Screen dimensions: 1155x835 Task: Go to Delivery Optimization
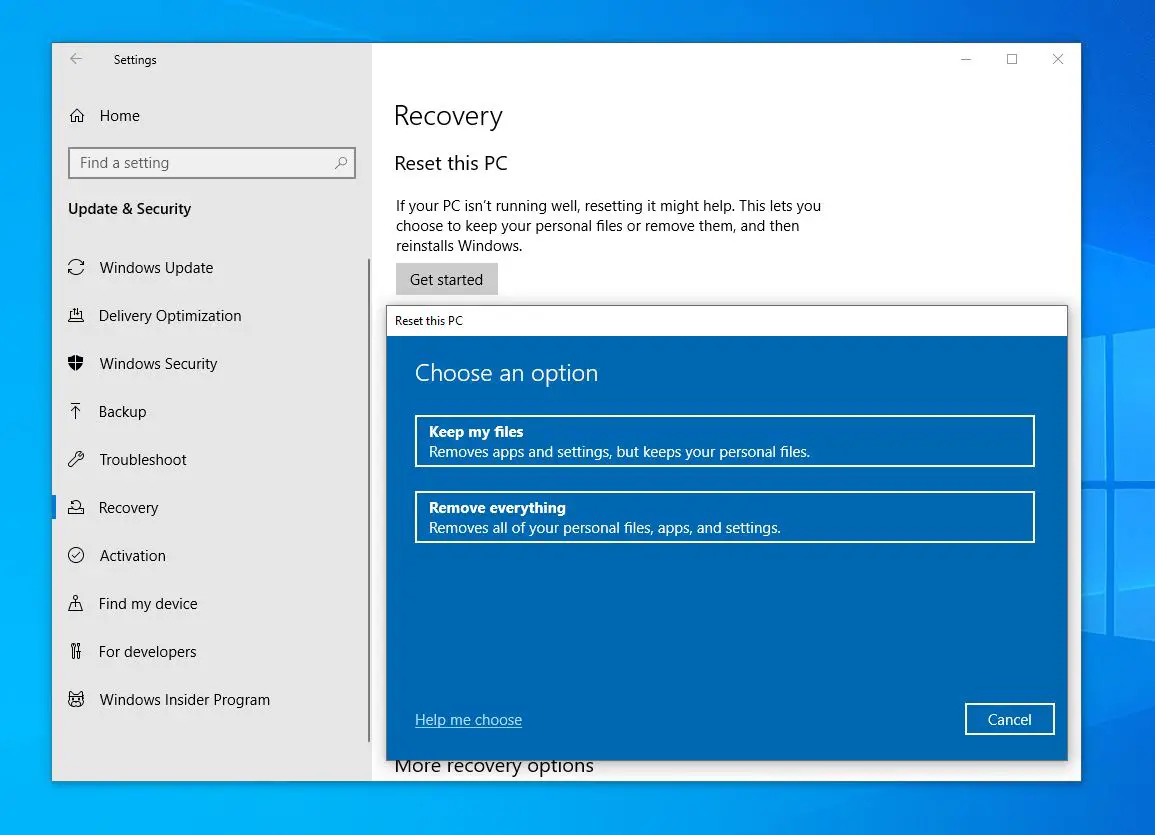point(170,315)
